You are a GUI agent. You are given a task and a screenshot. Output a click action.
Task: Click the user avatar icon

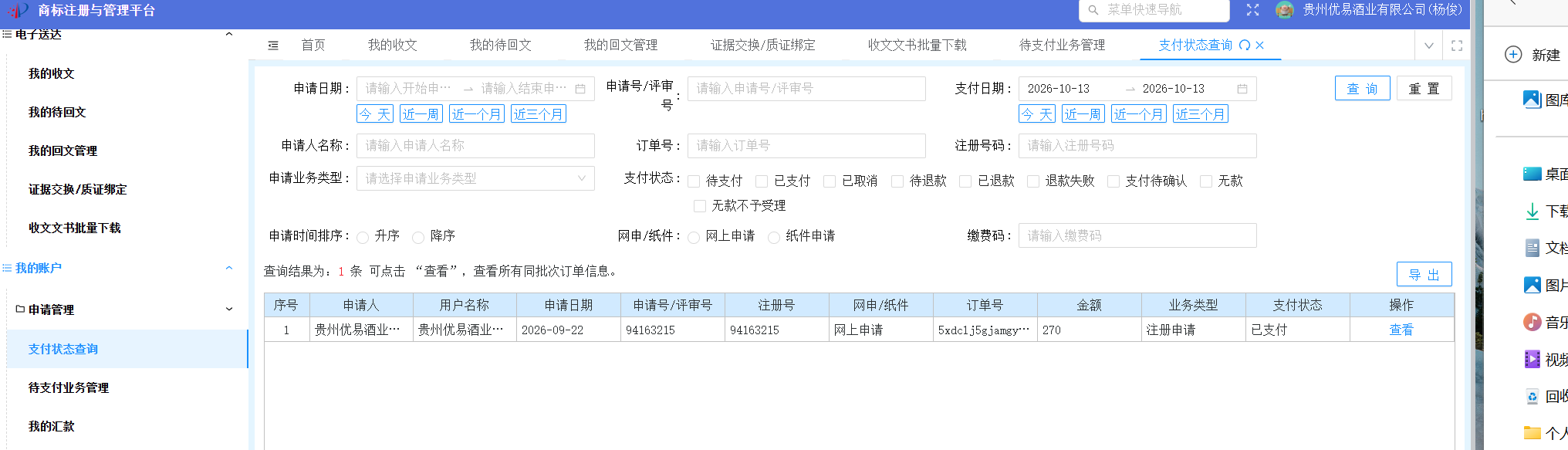coord(1285,10)
